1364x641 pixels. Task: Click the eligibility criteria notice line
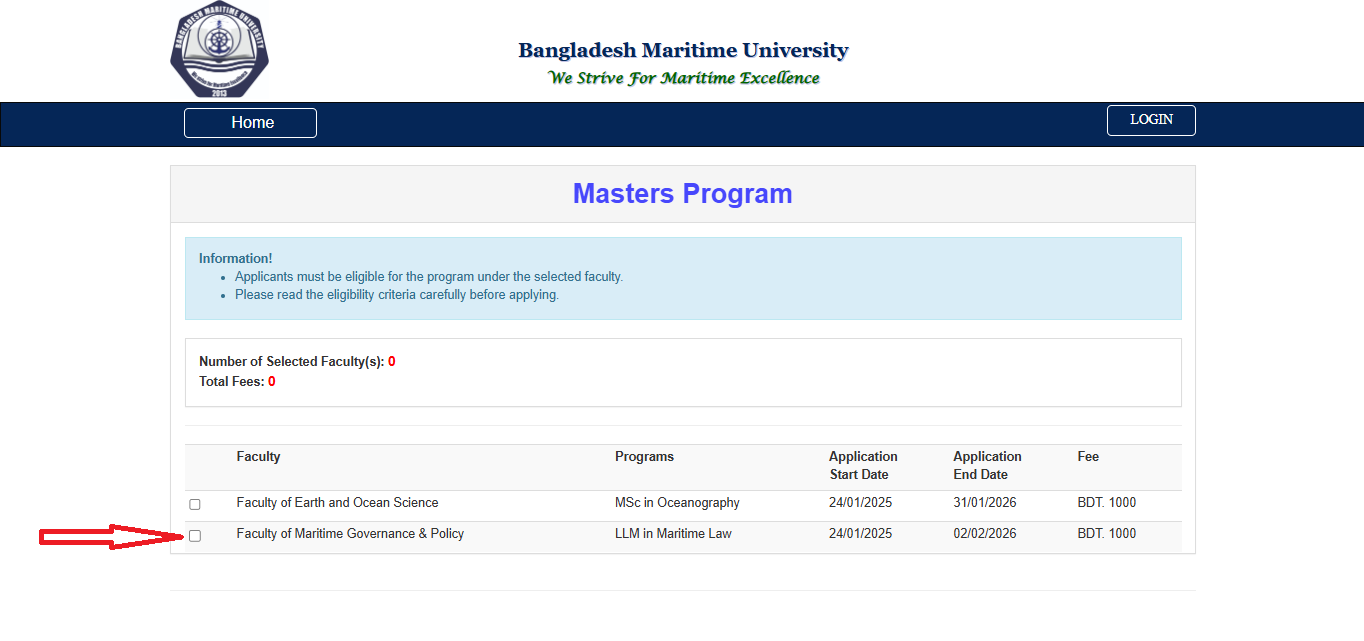click(396, 295)
